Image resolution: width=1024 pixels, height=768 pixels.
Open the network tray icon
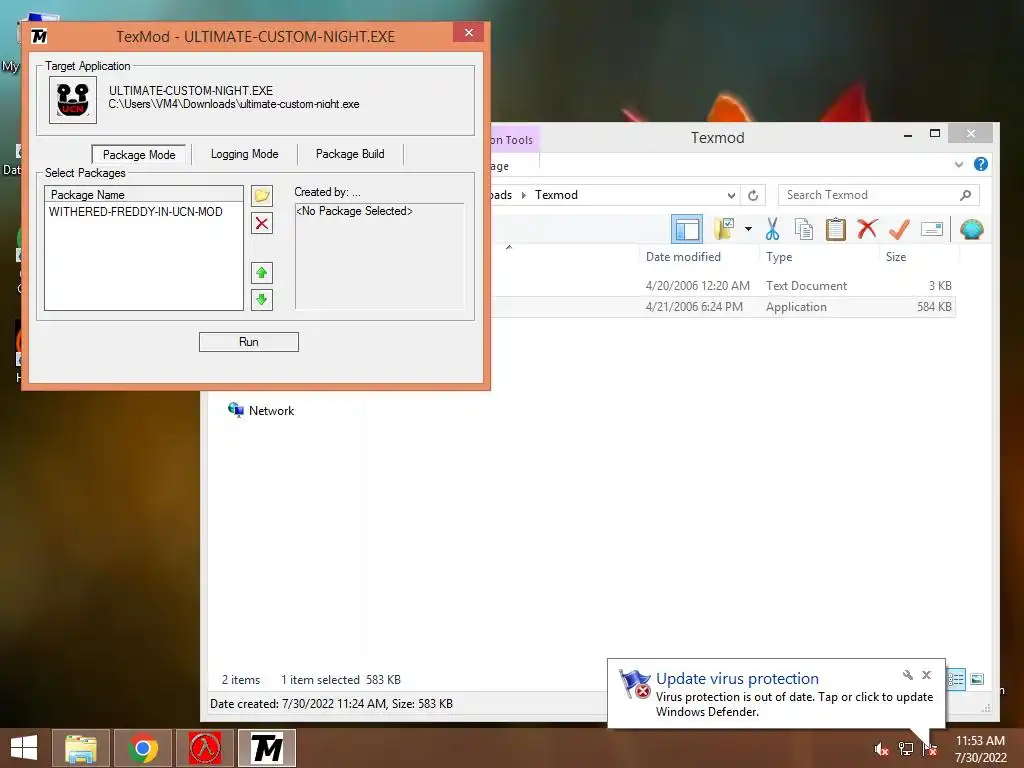[x=906, y=749]
